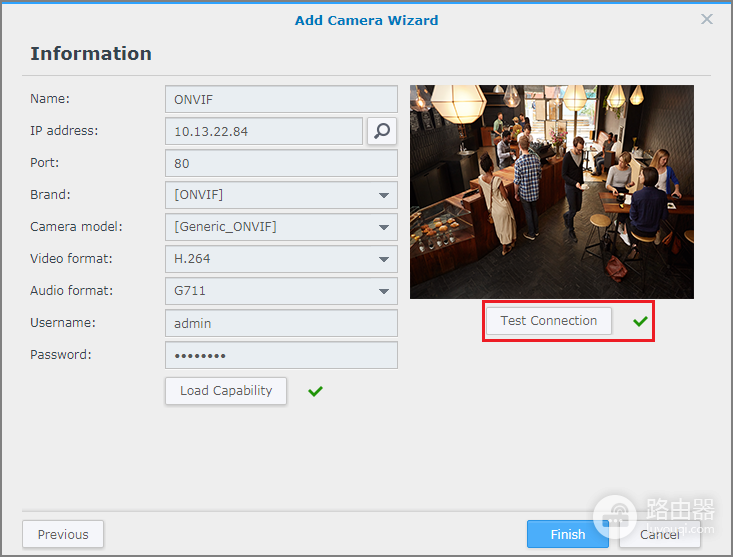This screenshot has width=733, height=557.
Task: Click the 'Audio format:' label
Action: pyautogui.click(x=72, y=291)
